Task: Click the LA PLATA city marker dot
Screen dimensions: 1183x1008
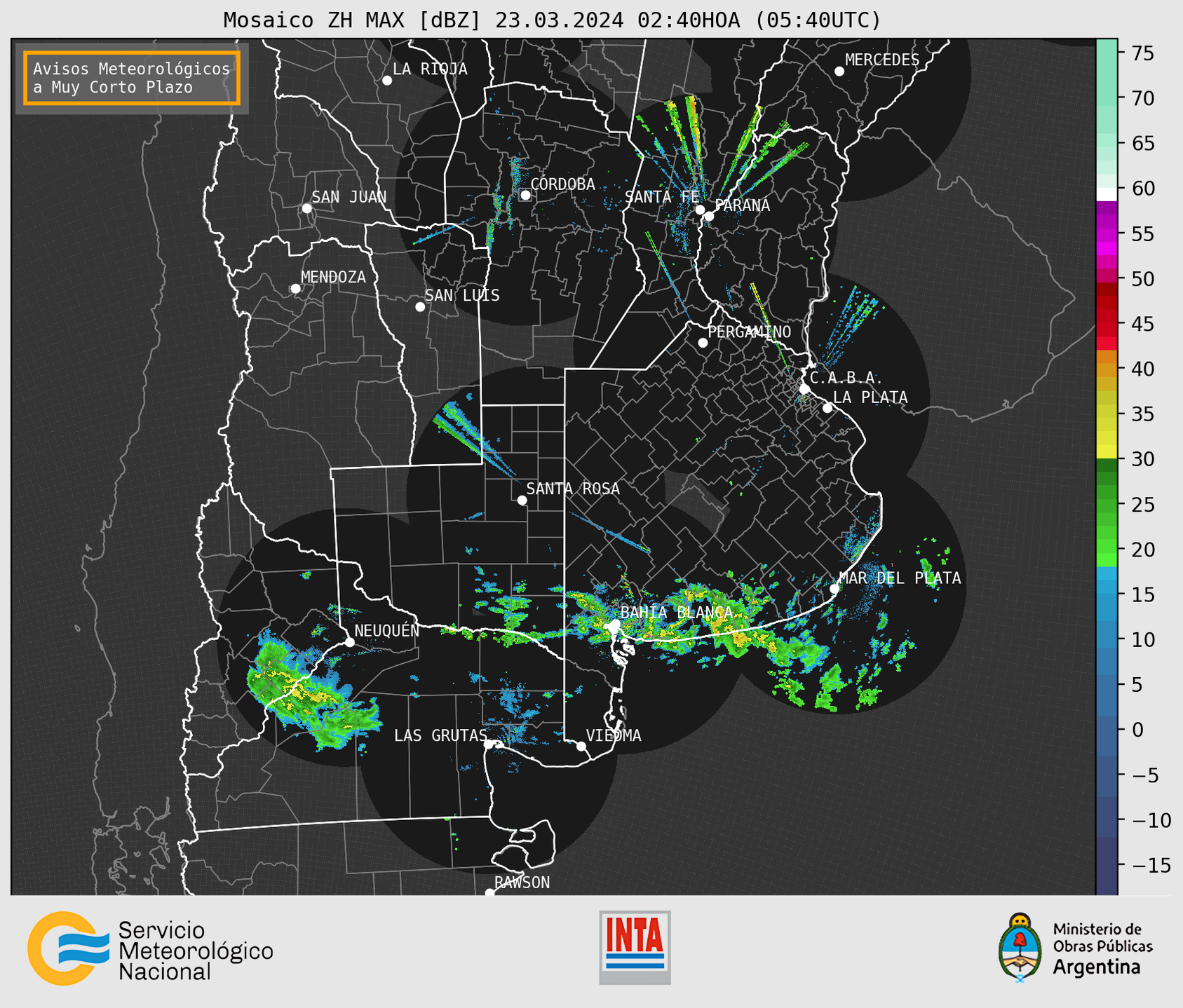Action: coord(827,408)
